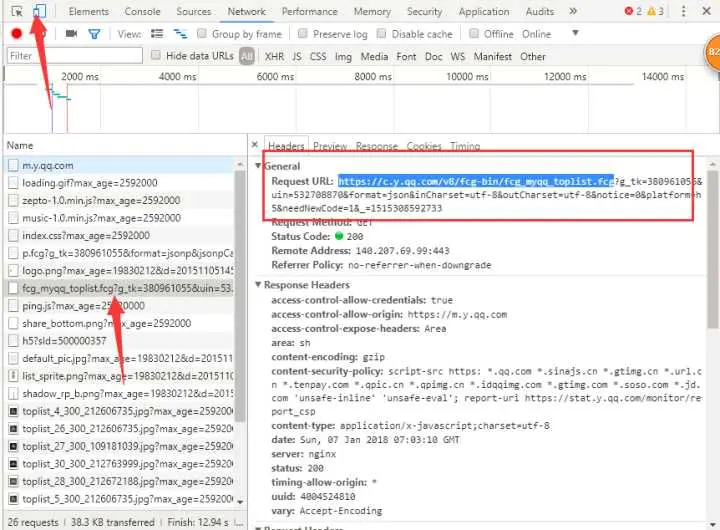Show the request Response tab
The image size is (720, 530).
pyautogui.click(x=377, y=146)
